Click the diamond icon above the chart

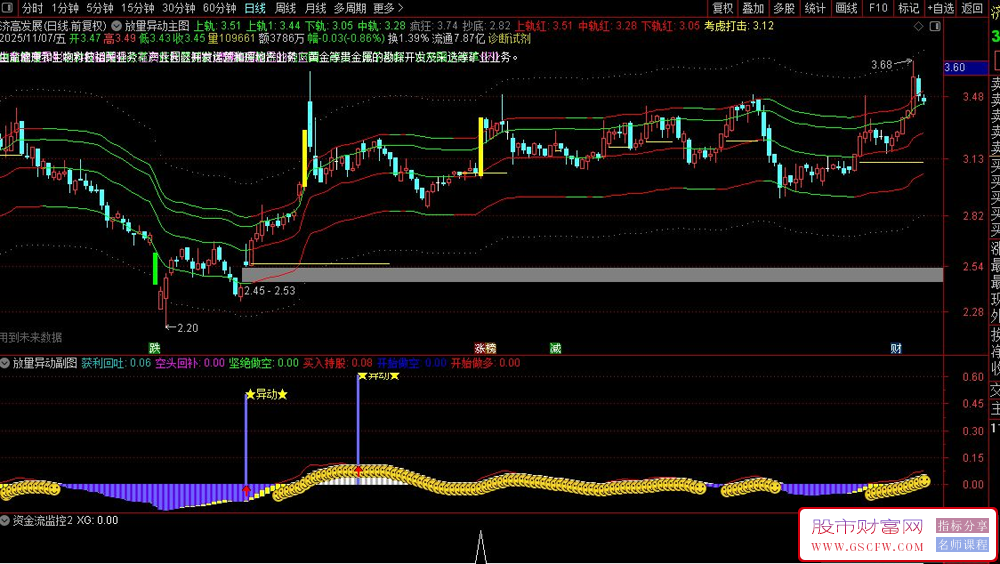918,26
